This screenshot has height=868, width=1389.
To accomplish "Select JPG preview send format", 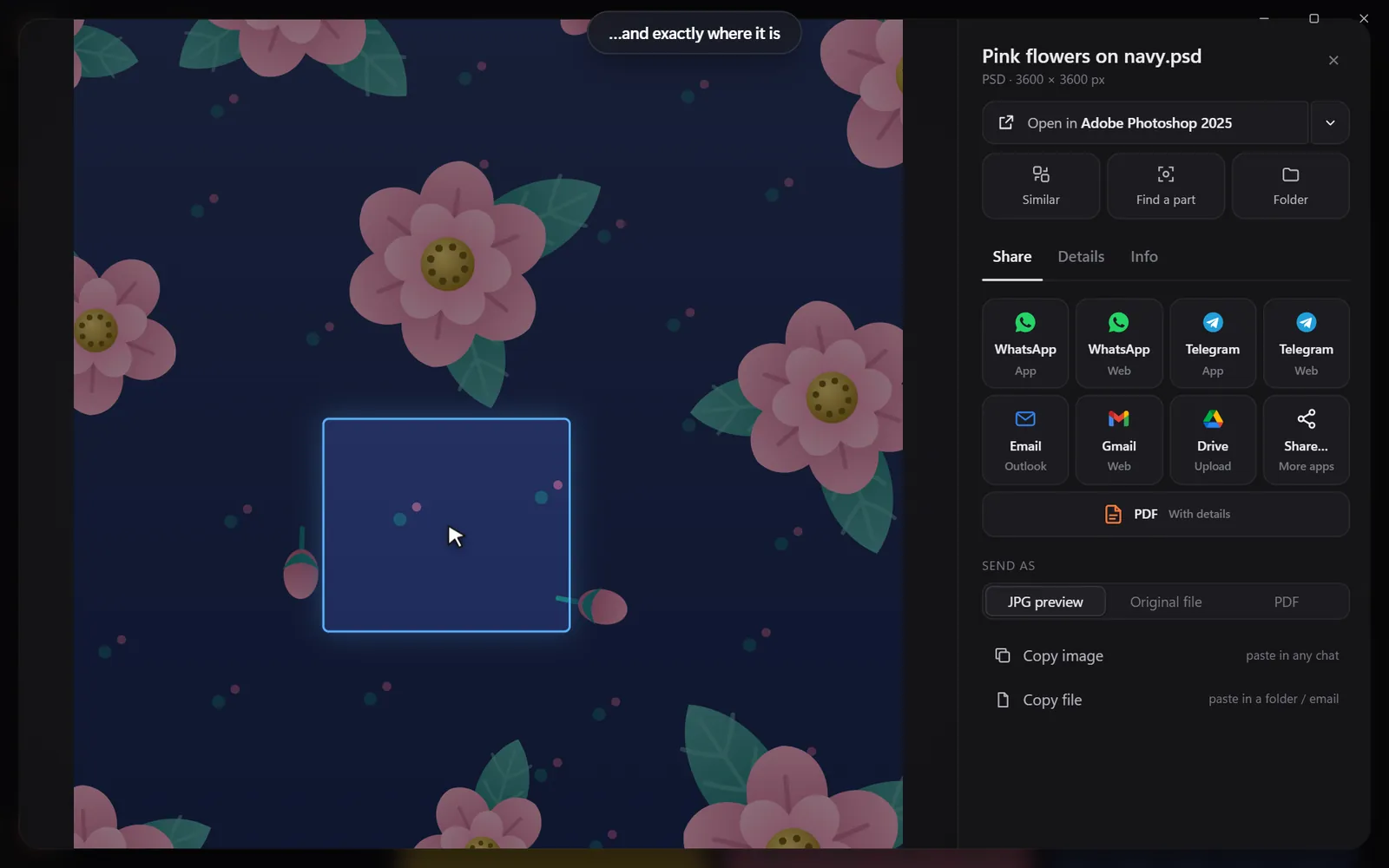I will pos(1045,602).
